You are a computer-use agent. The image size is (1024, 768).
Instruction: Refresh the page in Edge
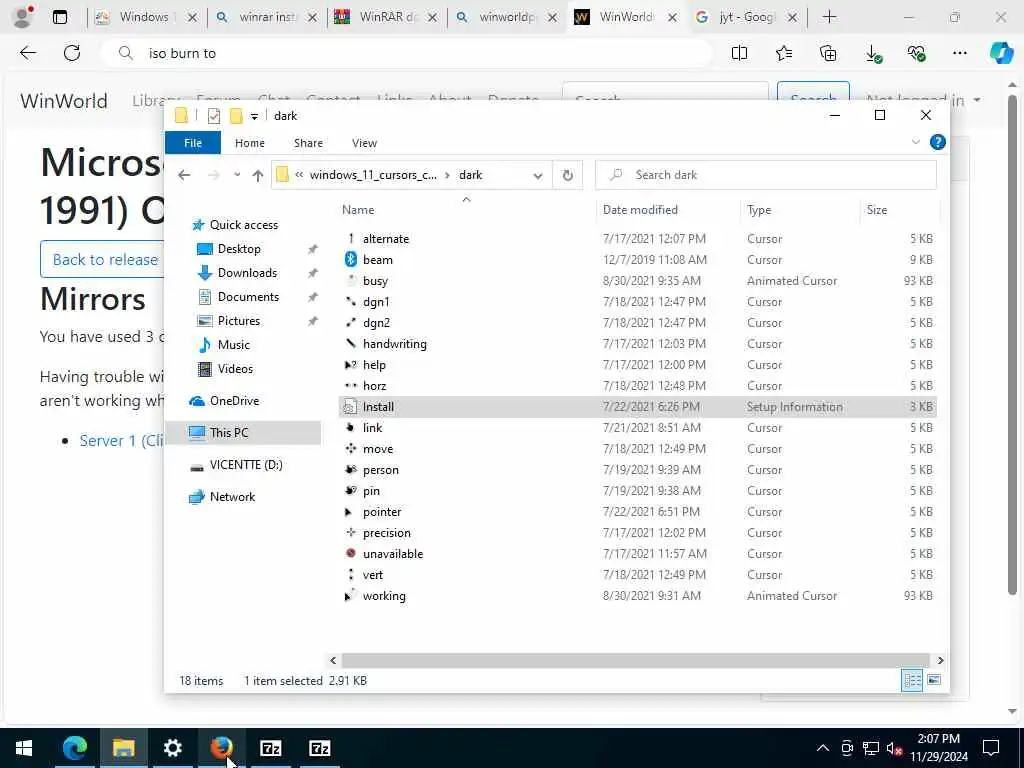coord(72,54)
